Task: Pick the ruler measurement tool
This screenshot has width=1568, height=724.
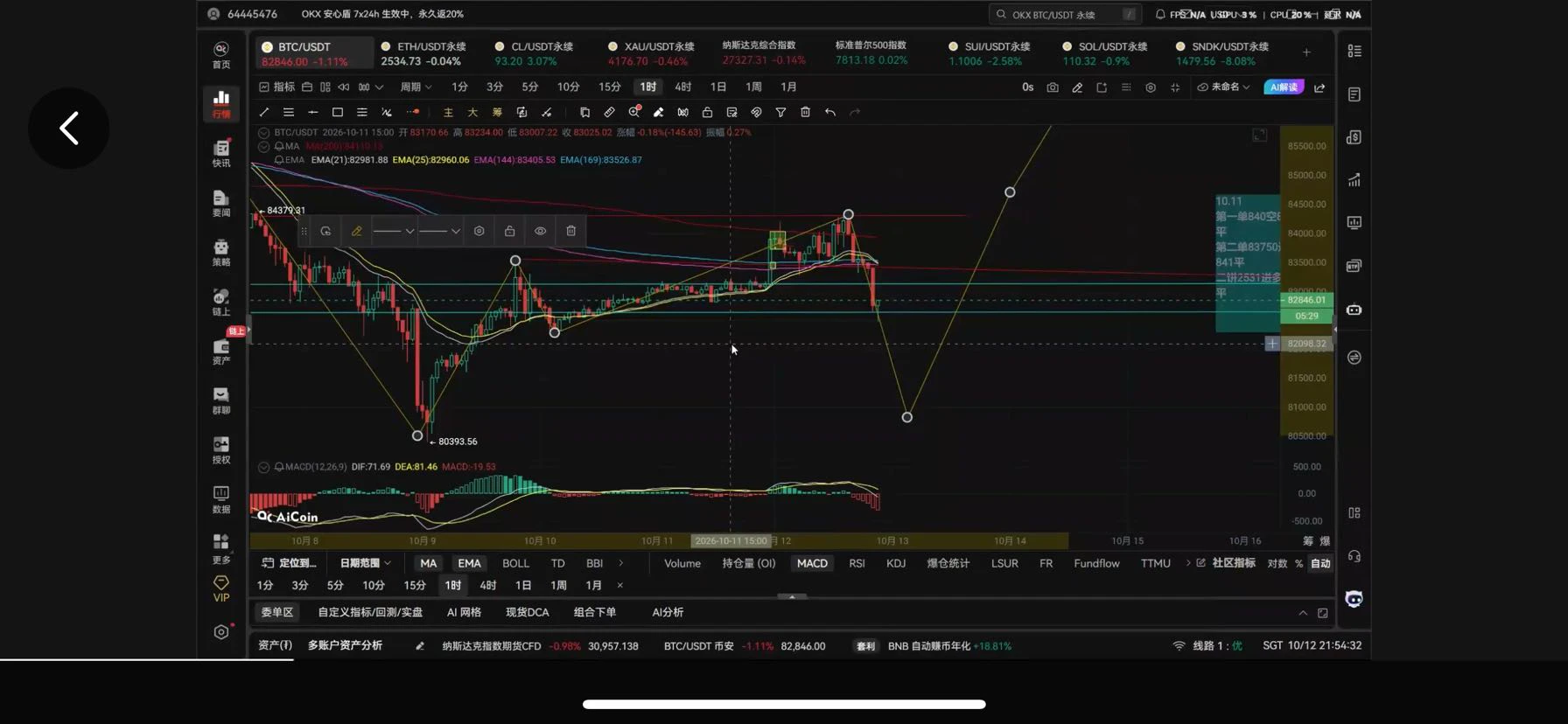Action: coord(610,112)
